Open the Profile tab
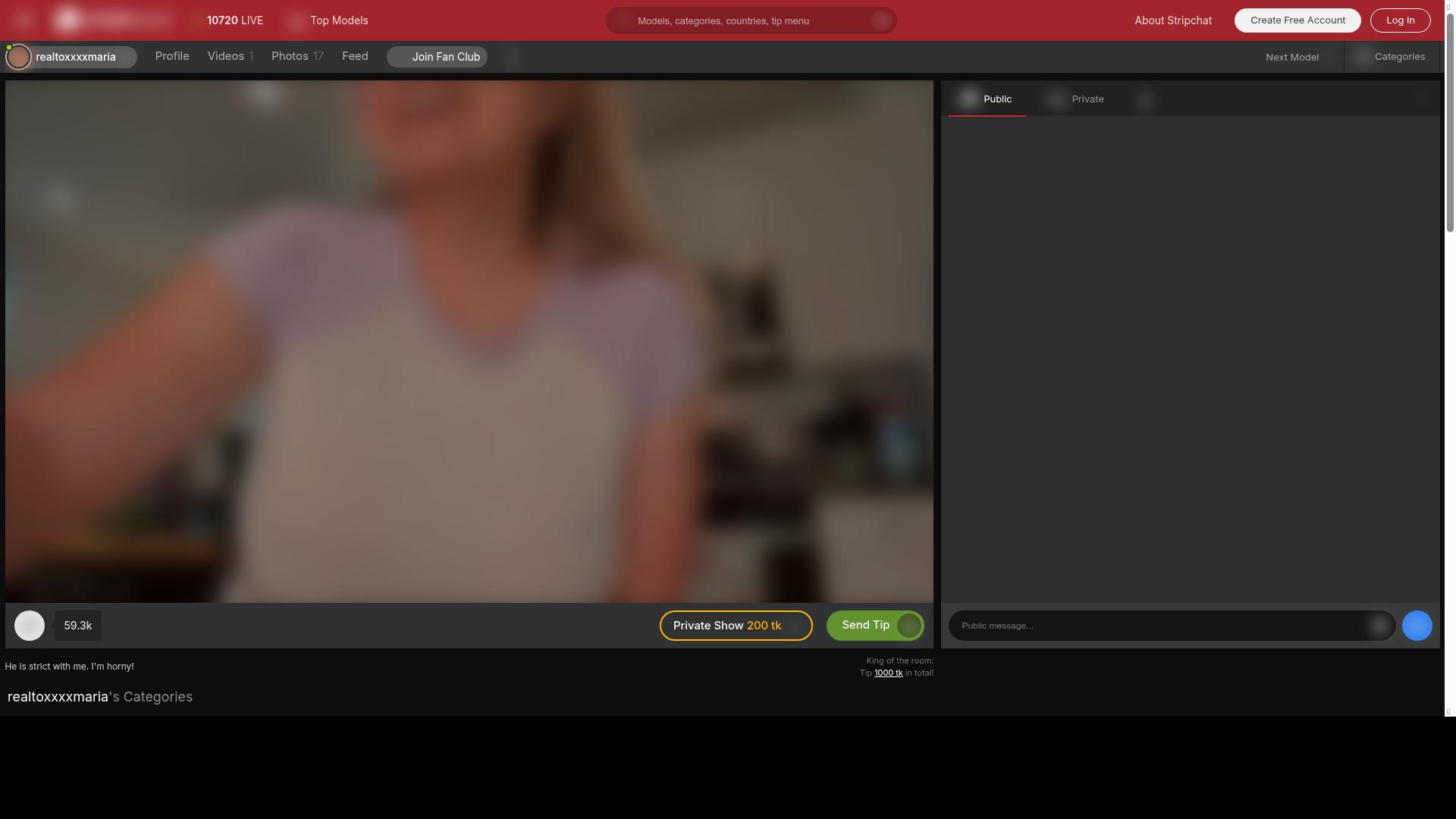 pyautogui.click(x=172, y=56)
